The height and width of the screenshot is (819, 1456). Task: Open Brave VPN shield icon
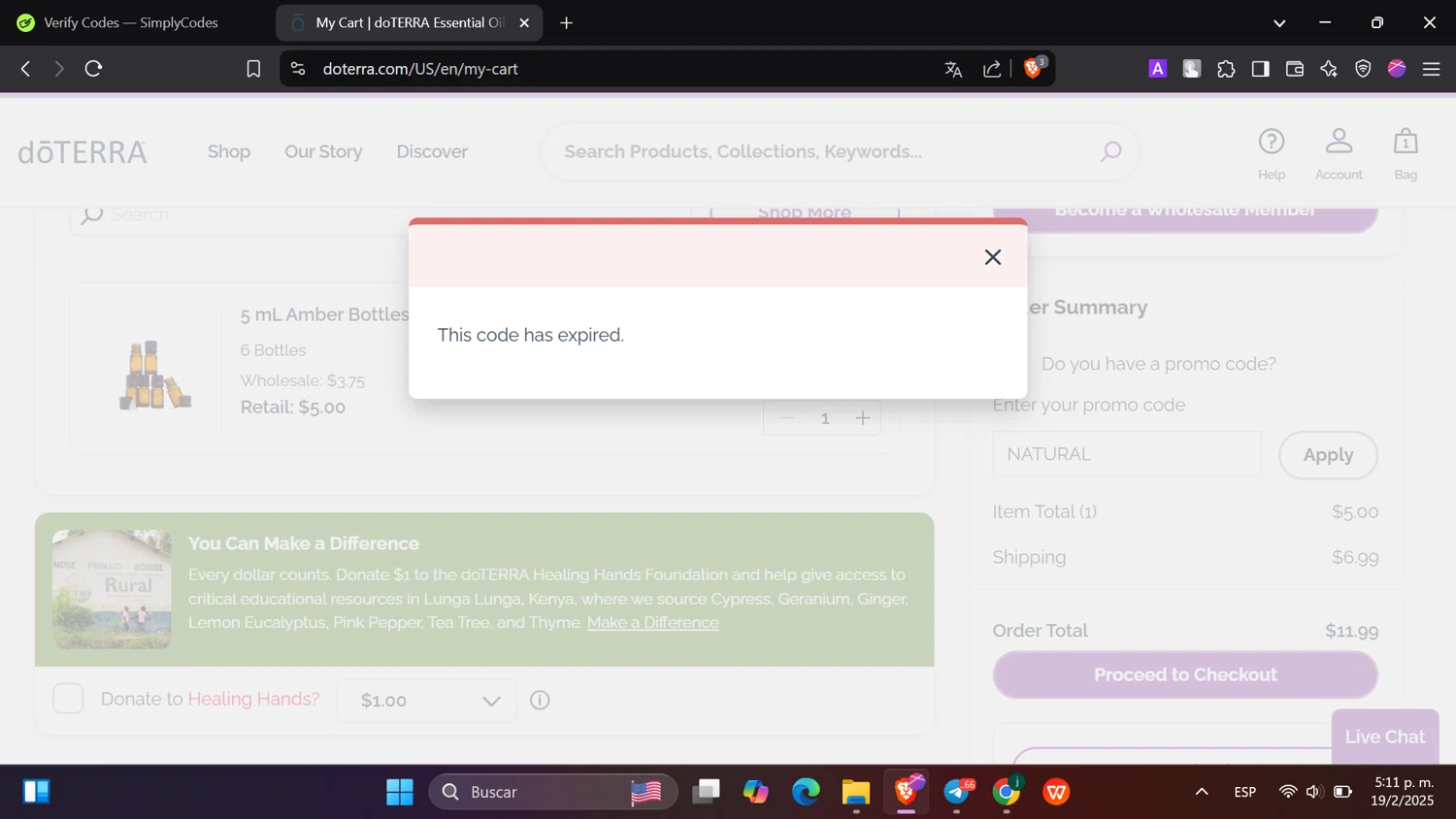tap(1363, 69)
